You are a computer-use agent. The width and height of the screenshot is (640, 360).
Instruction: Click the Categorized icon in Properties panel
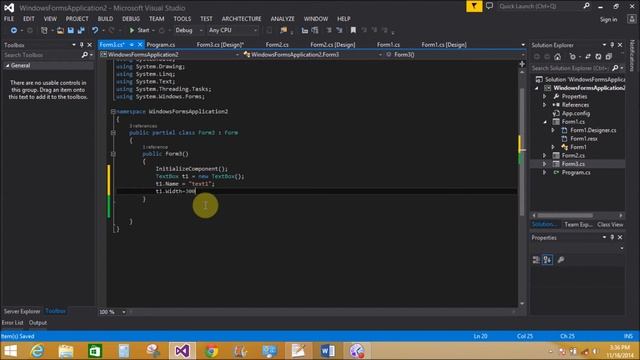(x=536, y=260)
